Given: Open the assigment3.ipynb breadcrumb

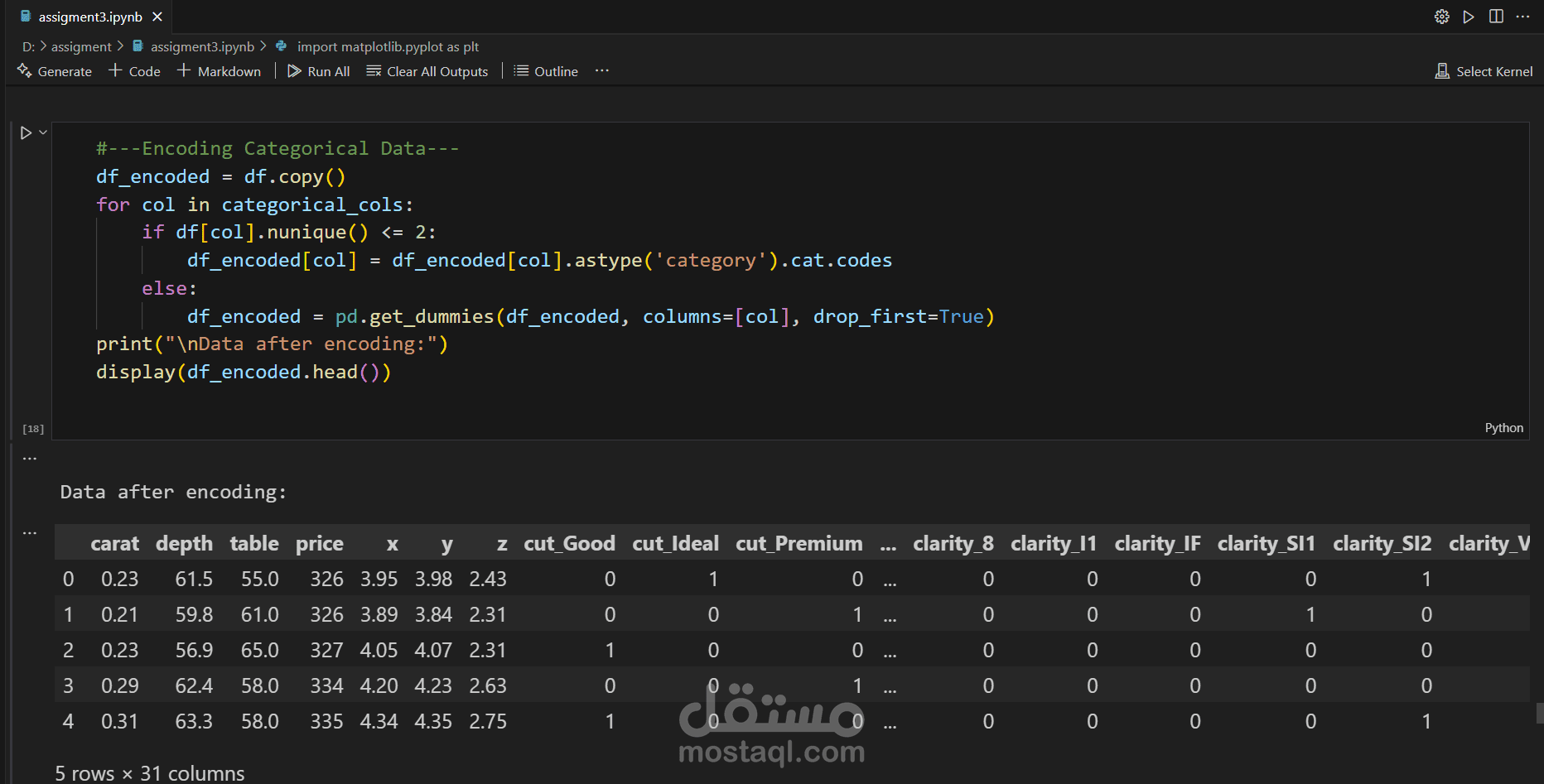Looking at the screenshot, I should pyautogui.click(x=202, y=46).
